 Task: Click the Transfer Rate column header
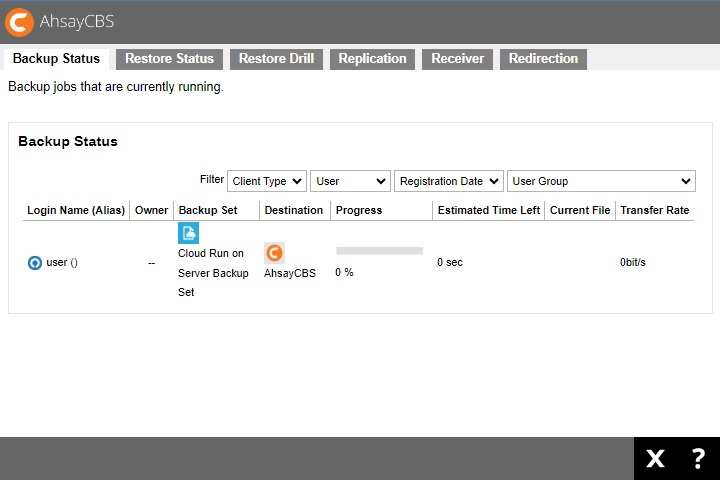(654, 210)
